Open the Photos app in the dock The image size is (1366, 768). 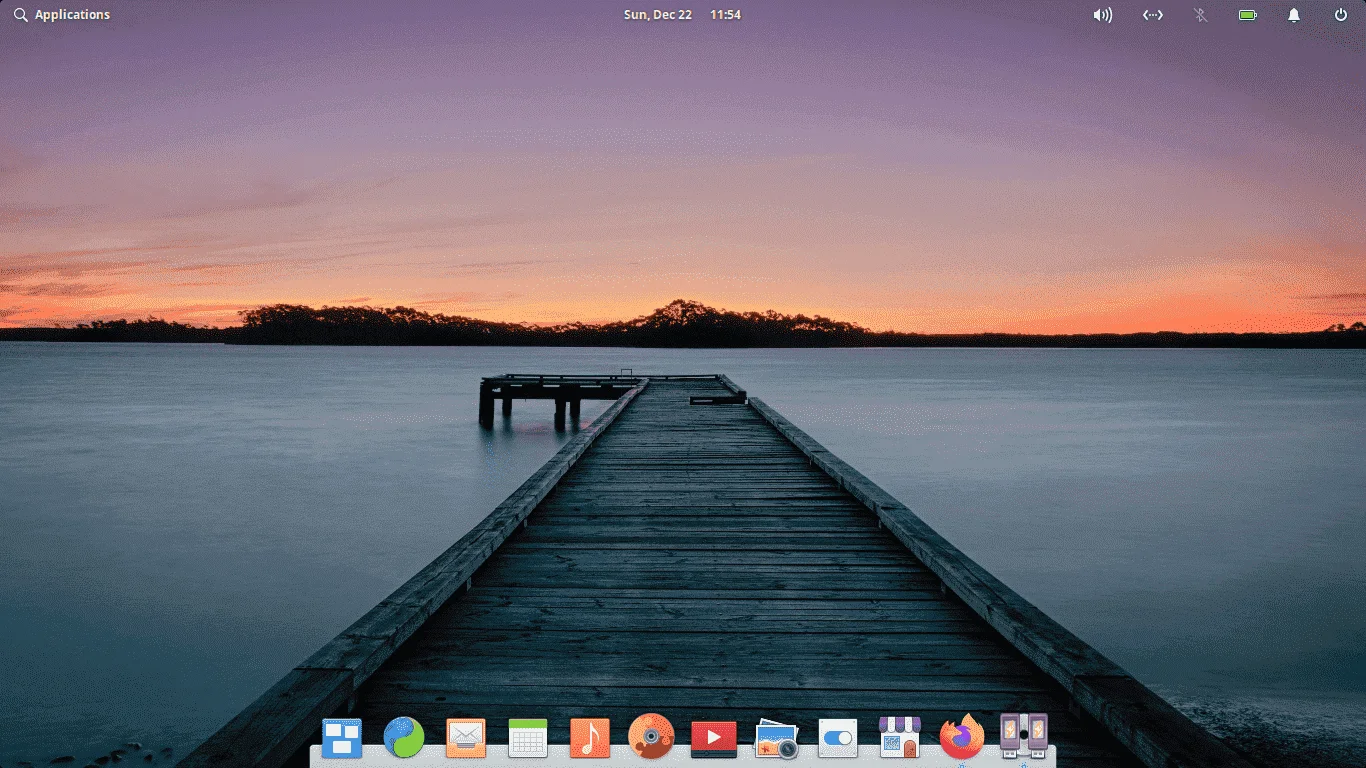tap(776, 739)
